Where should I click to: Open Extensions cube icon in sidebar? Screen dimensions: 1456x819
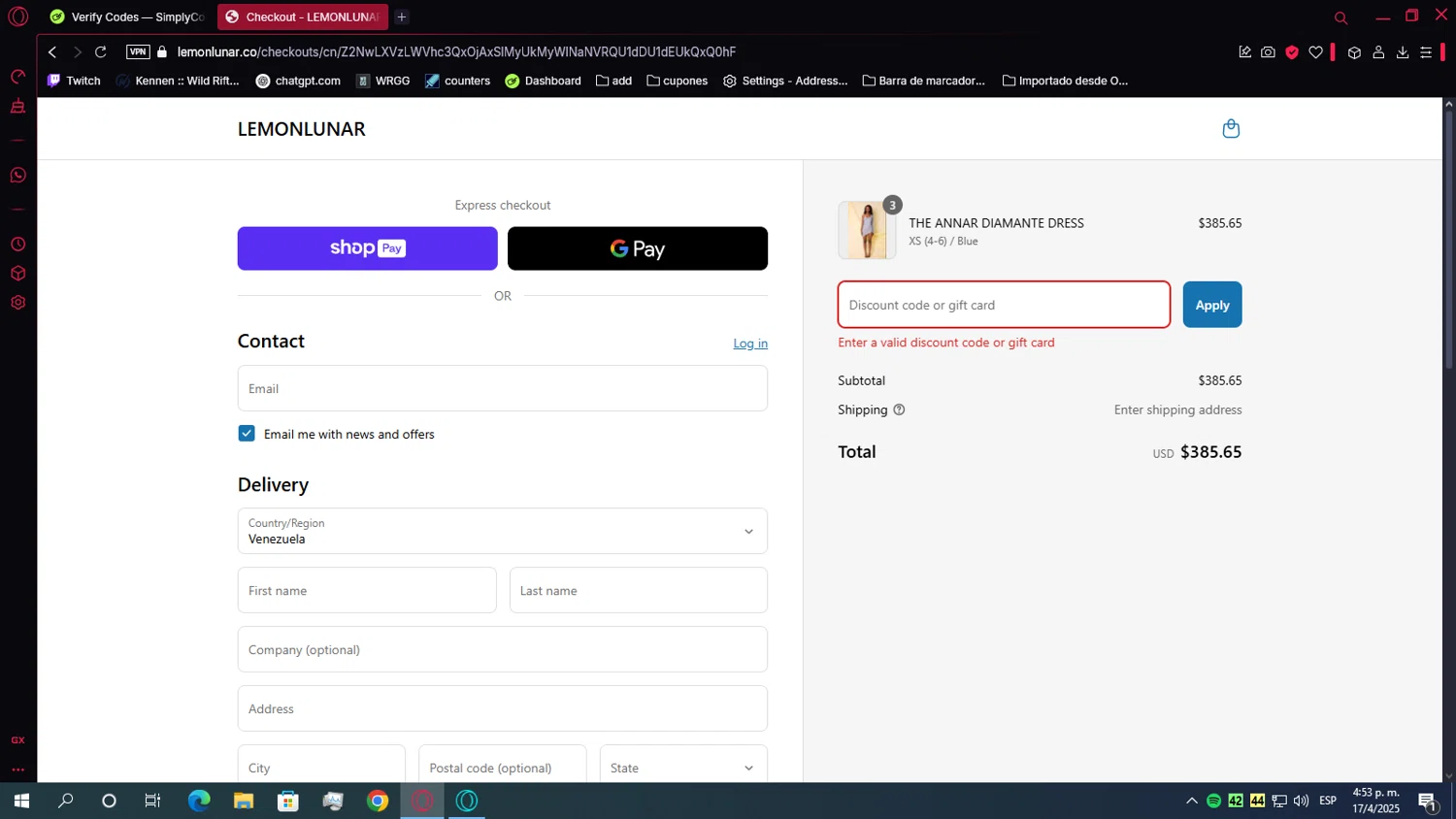pos(17,274)
